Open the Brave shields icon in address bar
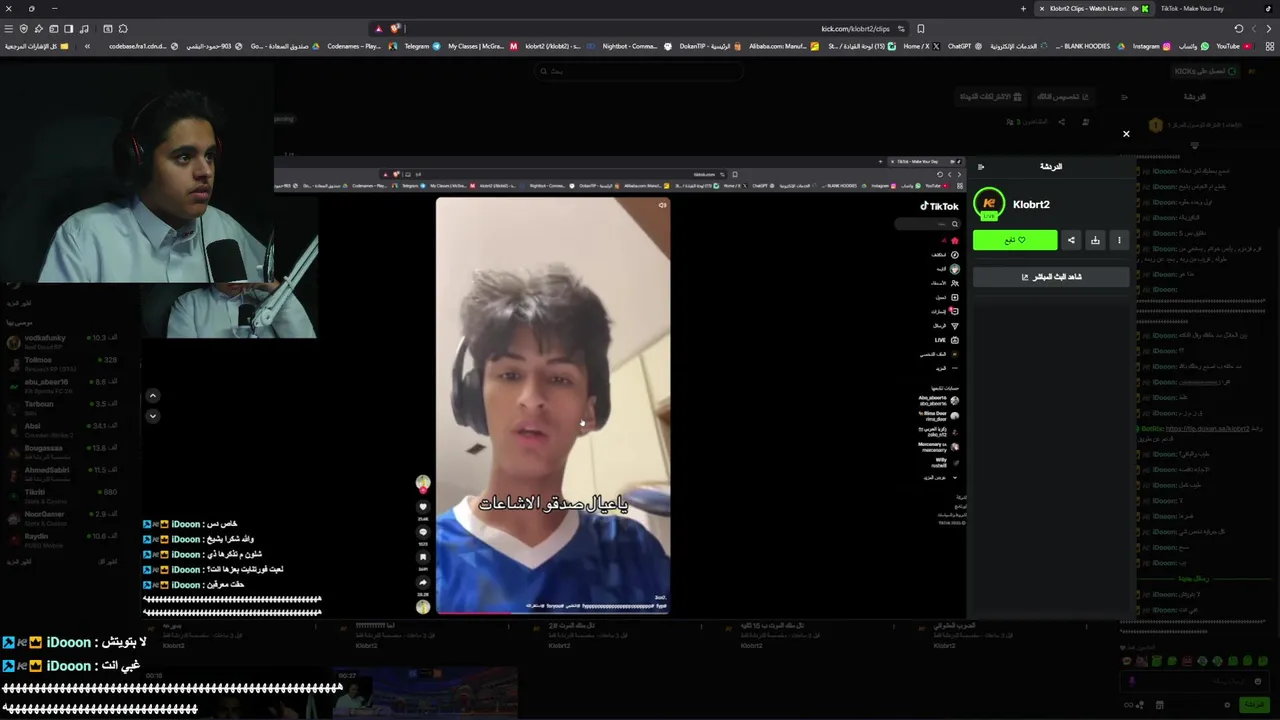Screen dimensions: 1280x720 tap(395, 29)
